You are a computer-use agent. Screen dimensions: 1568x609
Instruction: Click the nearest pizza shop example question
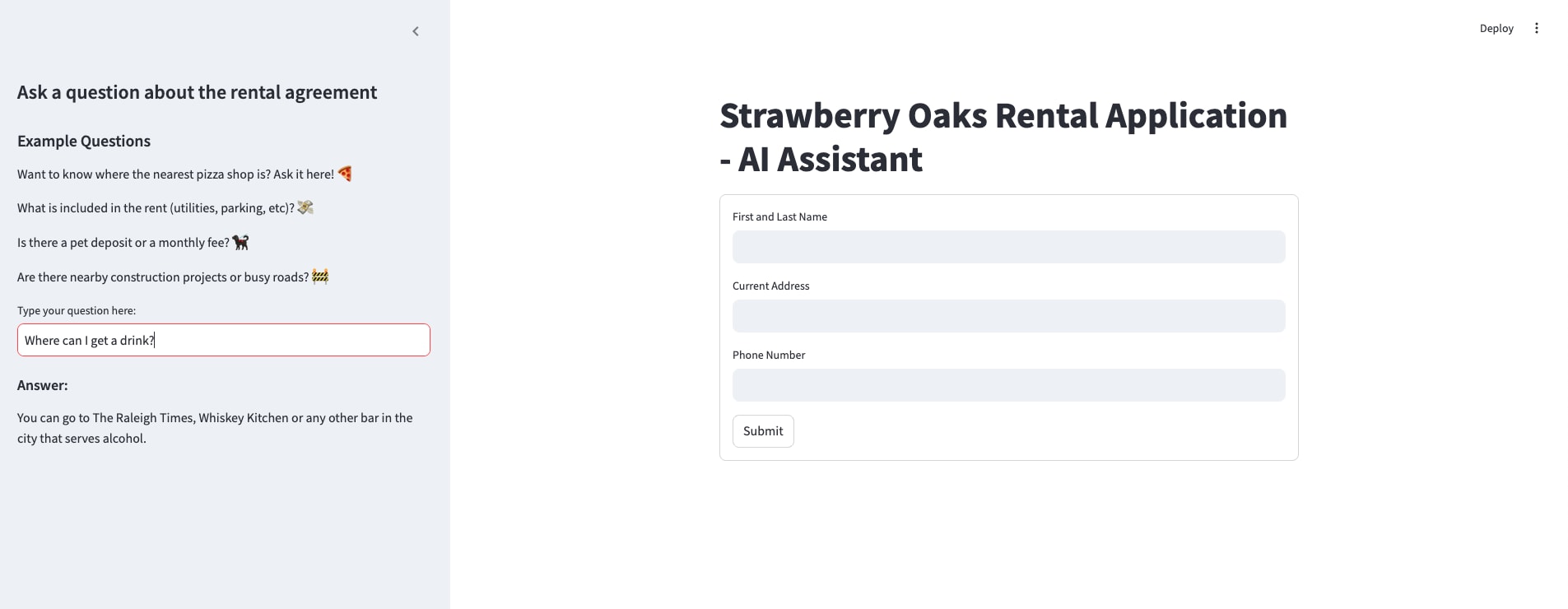click(x=175, y=174)
